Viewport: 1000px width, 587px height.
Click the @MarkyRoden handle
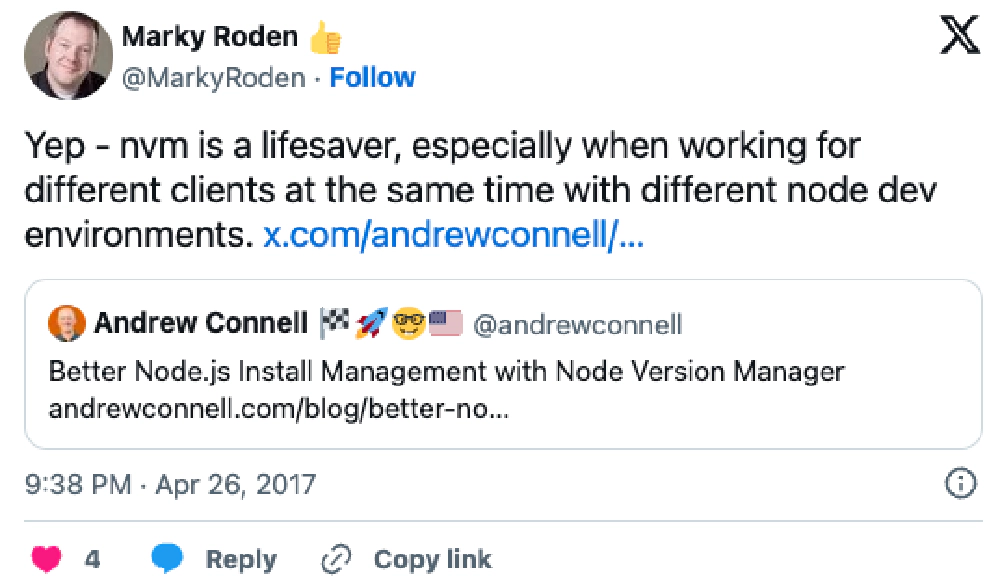pyautogui.click(x=215, y=77)
